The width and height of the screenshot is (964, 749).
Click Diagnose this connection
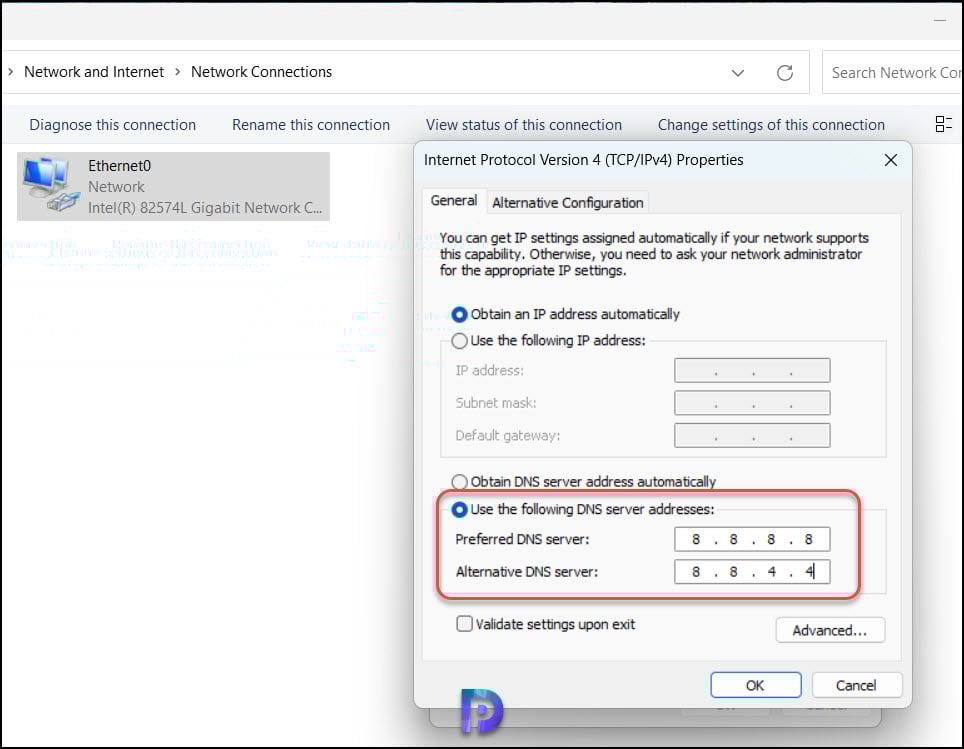tap(113, 125)
